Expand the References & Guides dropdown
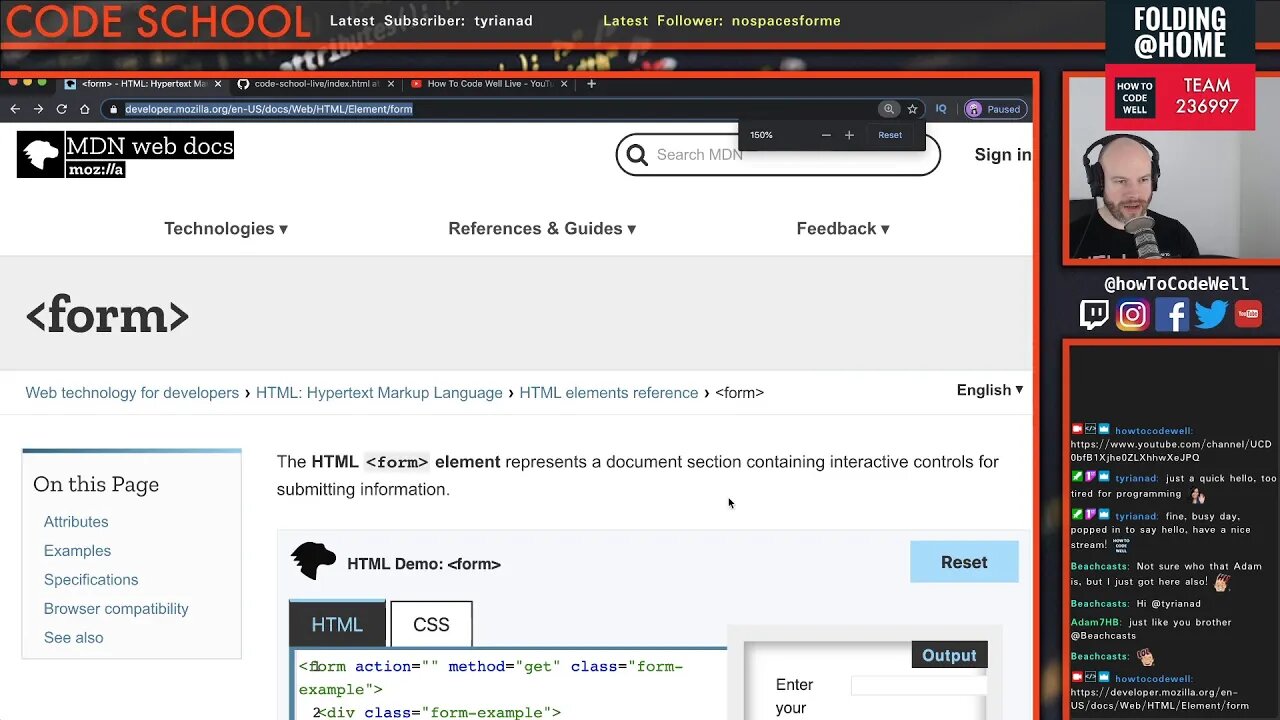Image resolution: width=1280 pixels, height=720 pixels. (540, 228)
